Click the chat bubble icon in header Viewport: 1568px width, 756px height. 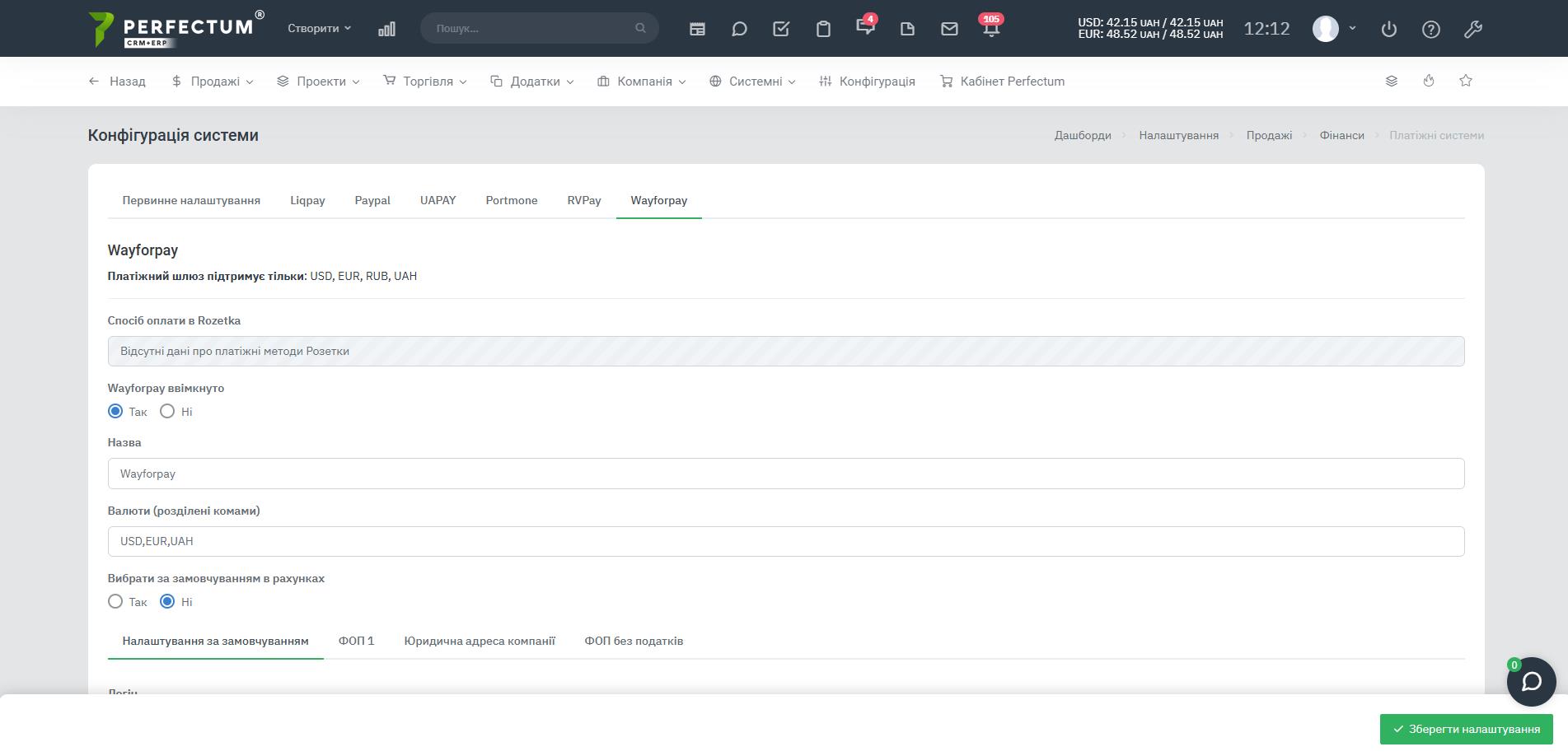click(739, 29)
